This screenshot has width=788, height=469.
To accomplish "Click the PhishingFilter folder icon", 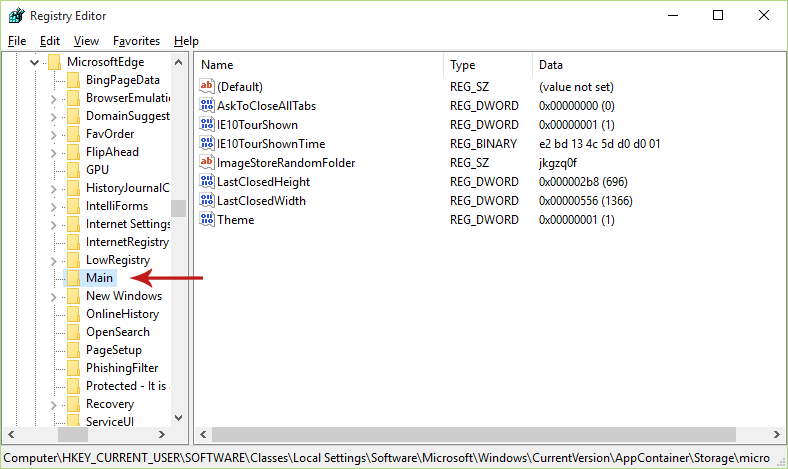I will point(73,368).
